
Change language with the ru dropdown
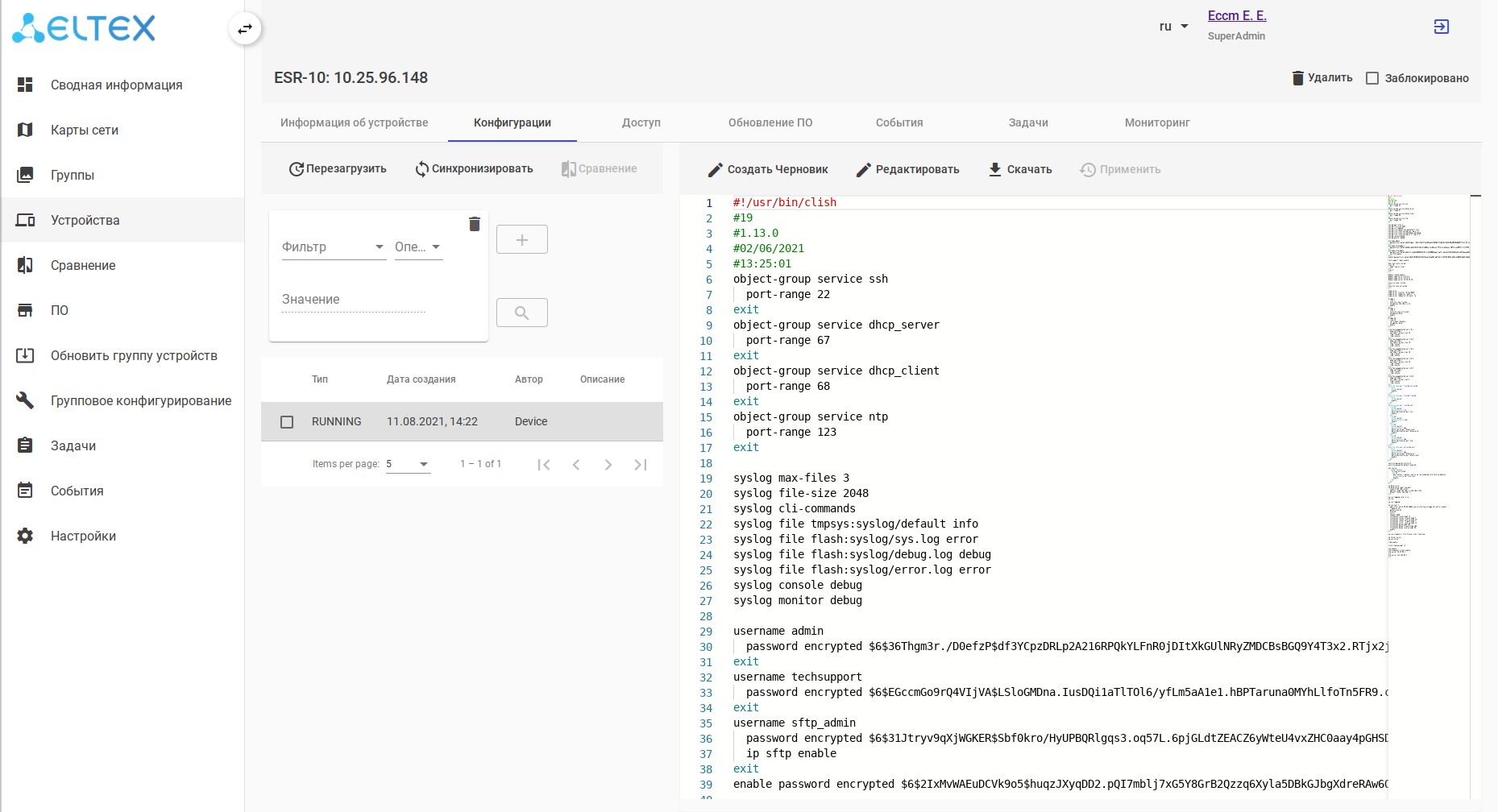point(1173,27)
